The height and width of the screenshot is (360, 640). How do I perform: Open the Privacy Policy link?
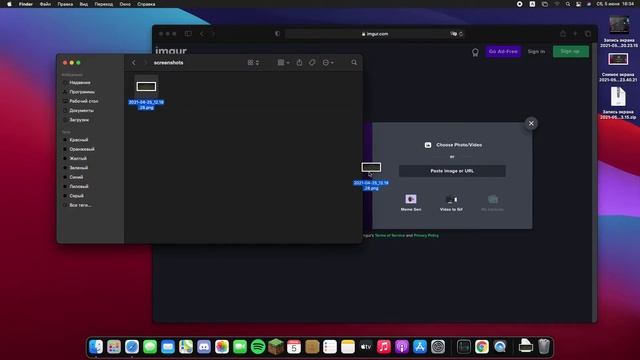[x=426, y=236]
